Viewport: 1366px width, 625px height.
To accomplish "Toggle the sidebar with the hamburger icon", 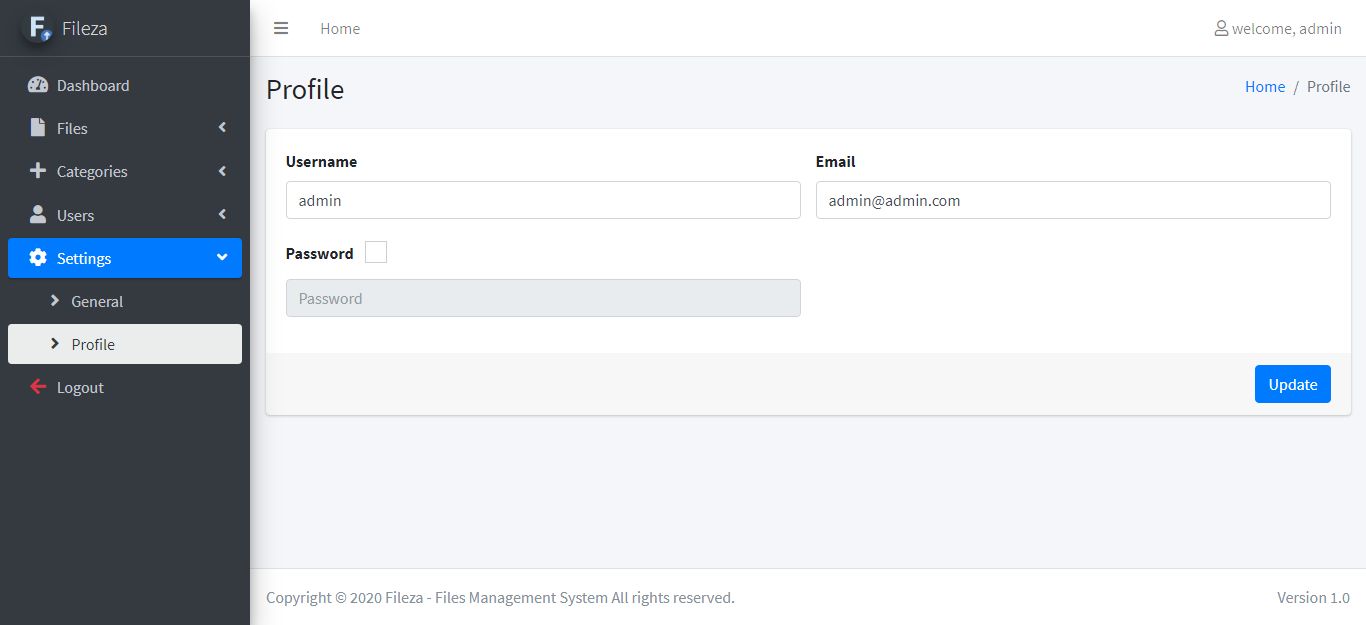I will (281, 28).
